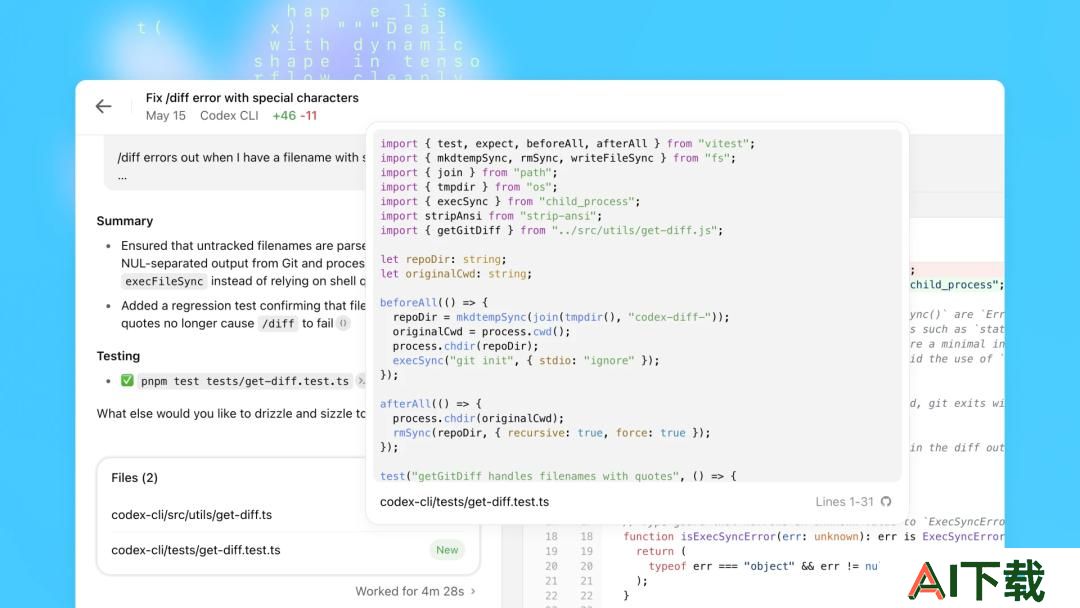Click the 'Testing' heading
This screenshot has width=1080, height=608.
coord(118,356)
